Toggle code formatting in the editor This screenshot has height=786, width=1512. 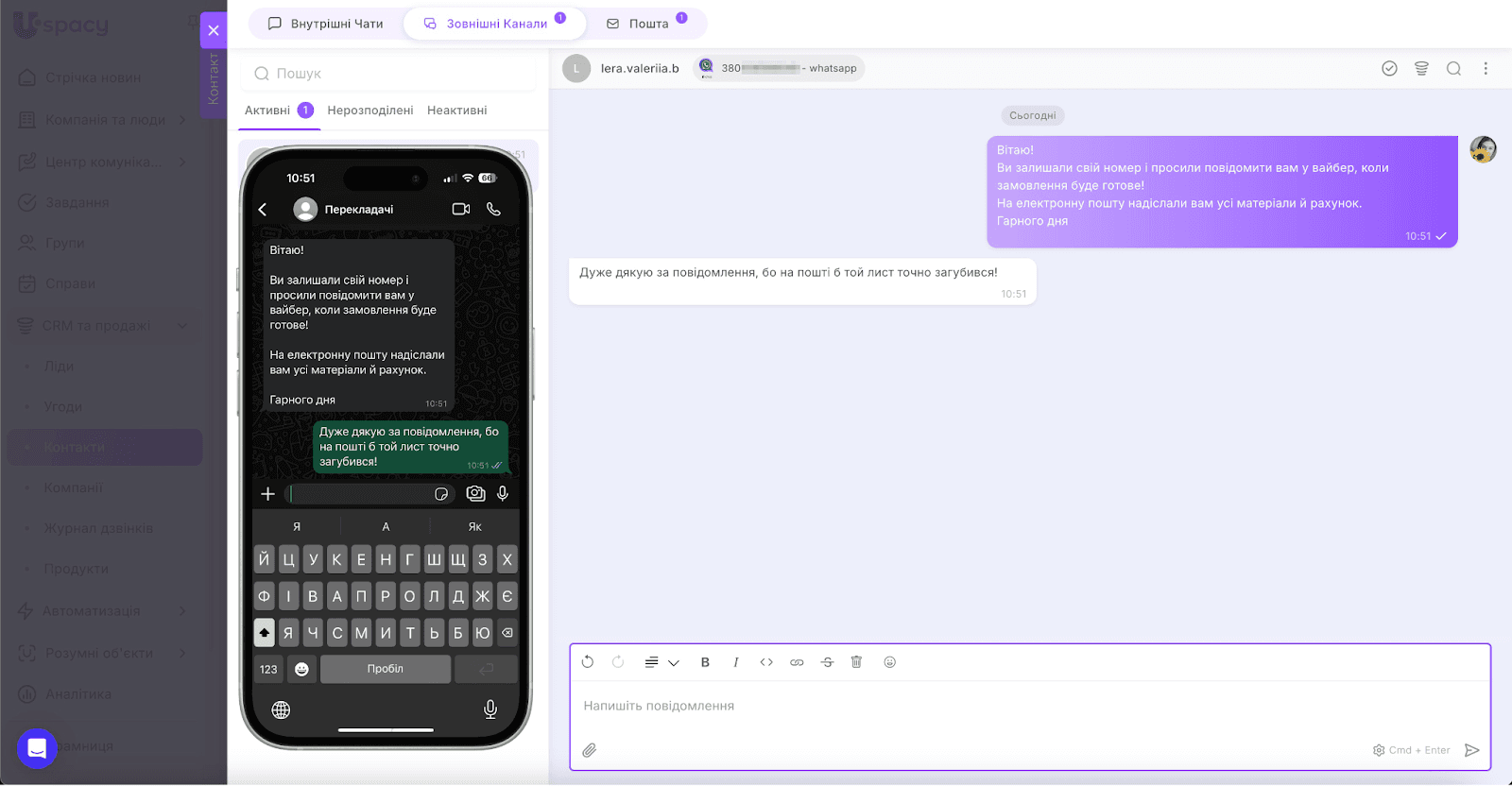766,662
